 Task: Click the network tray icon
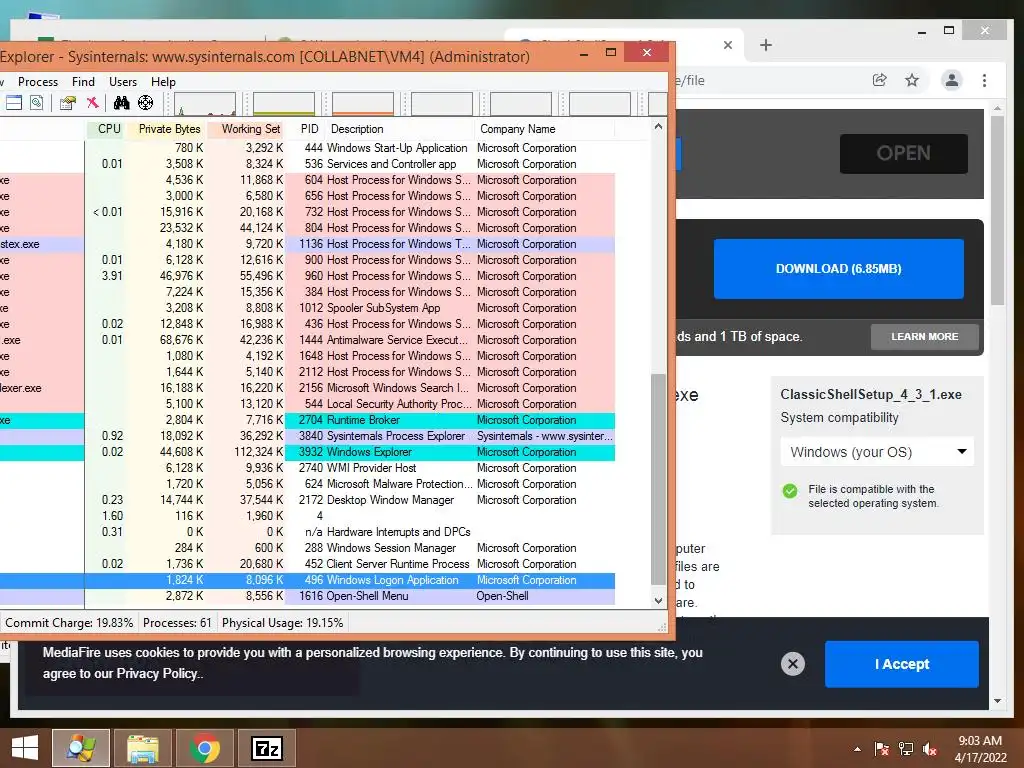906,749
